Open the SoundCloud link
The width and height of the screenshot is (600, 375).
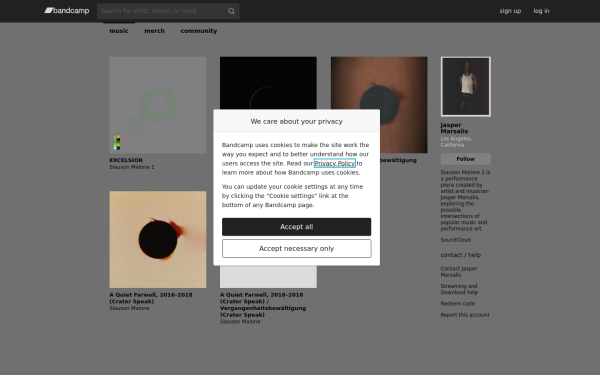pos(455,240)
